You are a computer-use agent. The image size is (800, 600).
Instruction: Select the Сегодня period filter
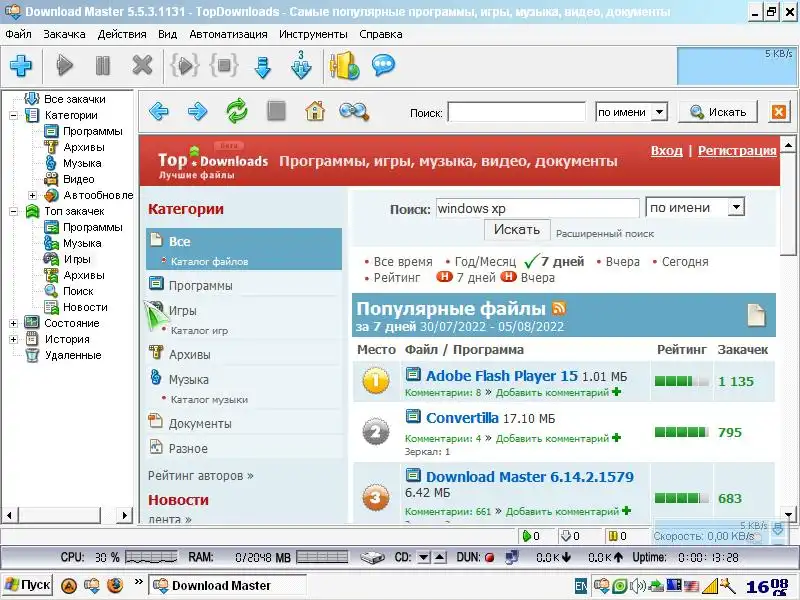(x=685, y=262)
